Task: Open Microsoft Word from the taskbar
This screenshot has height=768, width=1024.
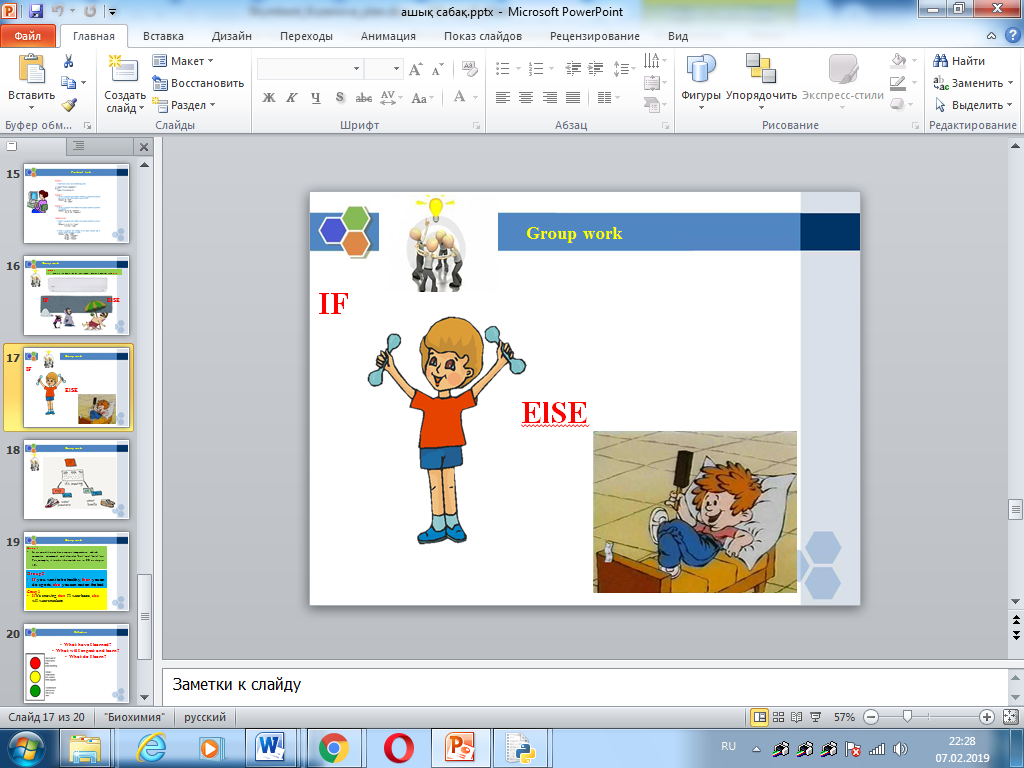Action: tap(270, 748)
